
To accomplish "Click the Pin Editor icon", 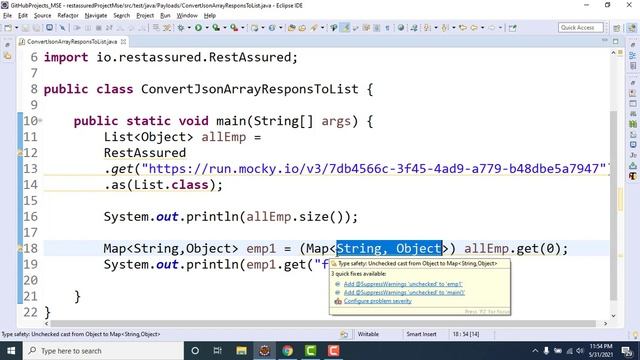I will [x=512, y=28].
